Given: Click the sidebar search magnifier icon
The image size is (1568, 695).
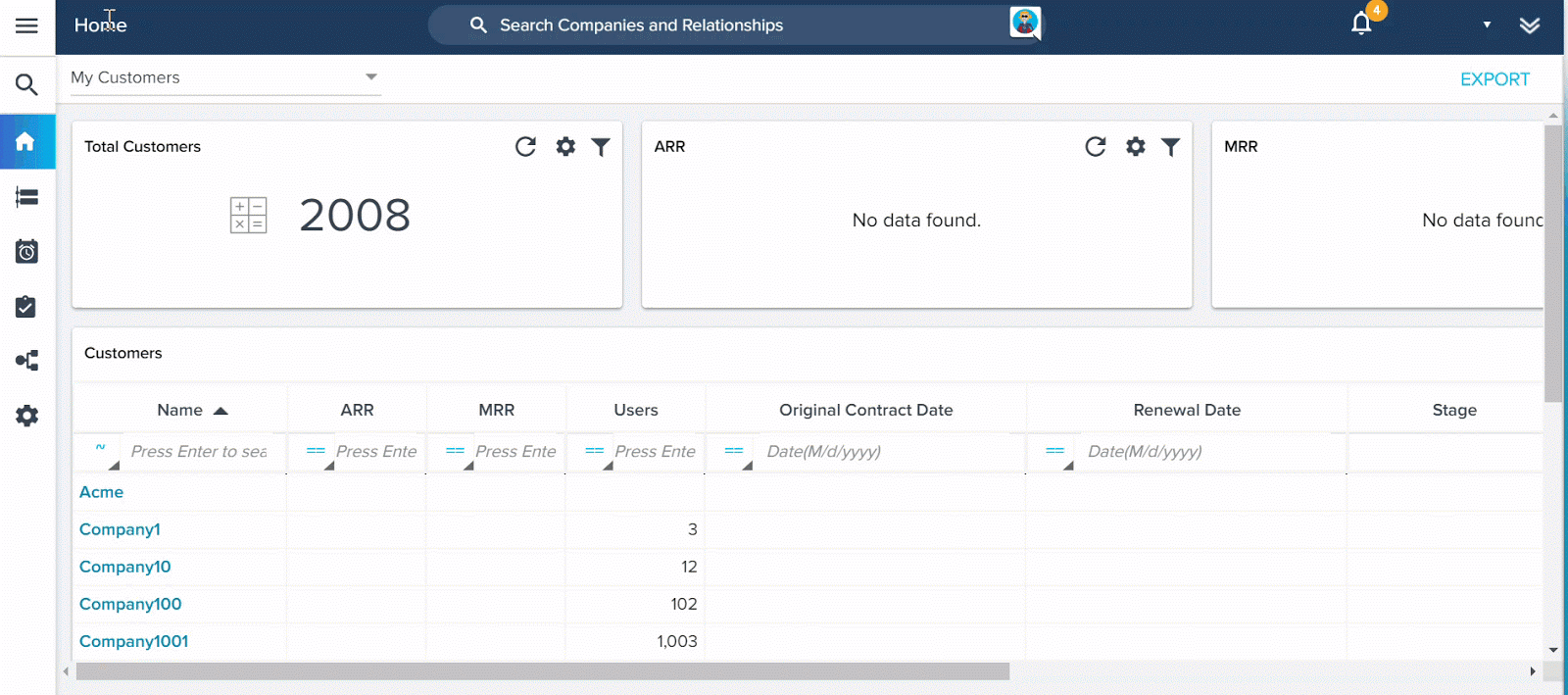Looking at the screenshot, I should click(x=26, y=85).
